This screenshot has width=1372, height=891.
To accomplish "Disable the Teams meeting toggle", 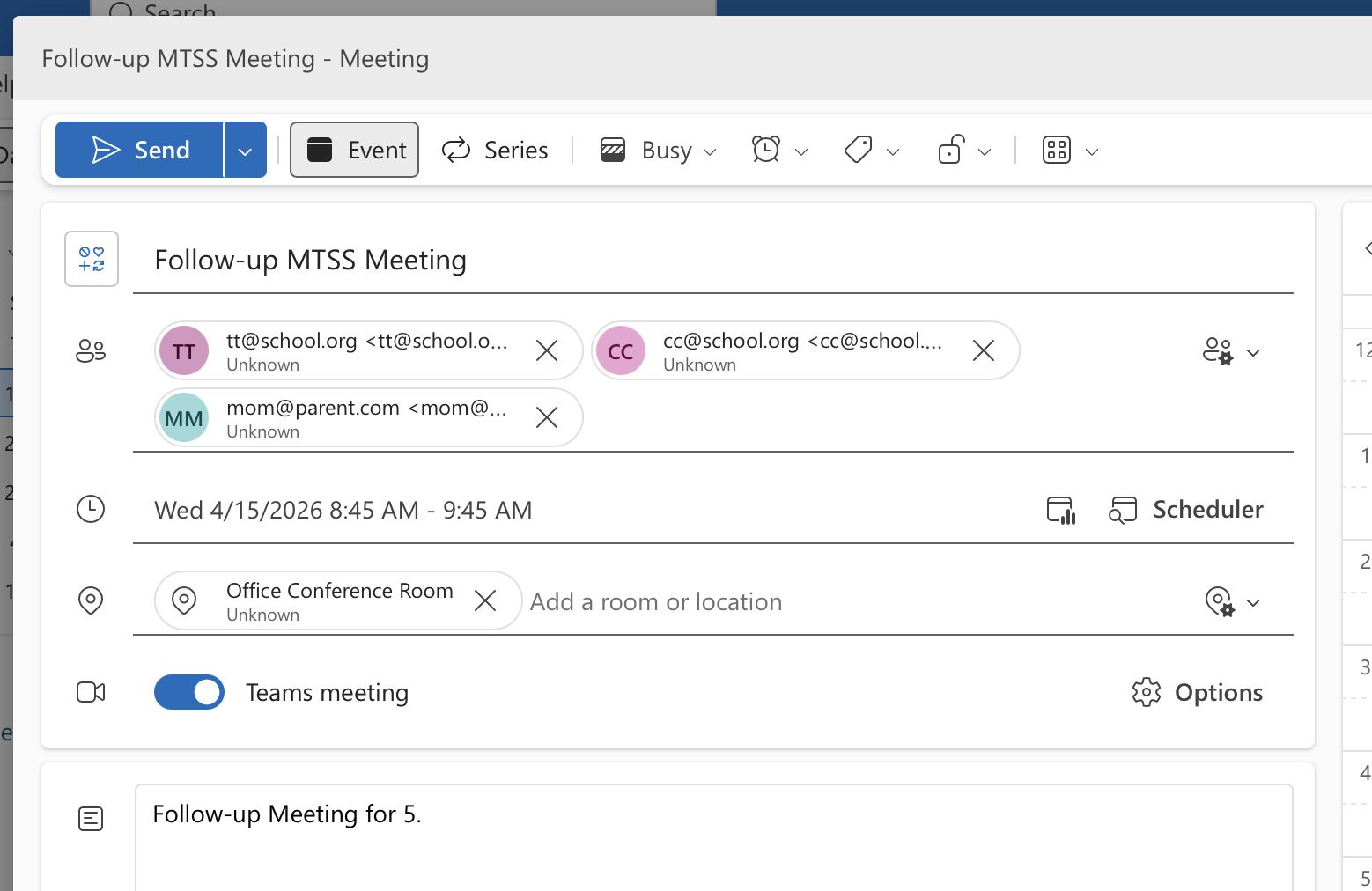I will (x=188, y=692).
